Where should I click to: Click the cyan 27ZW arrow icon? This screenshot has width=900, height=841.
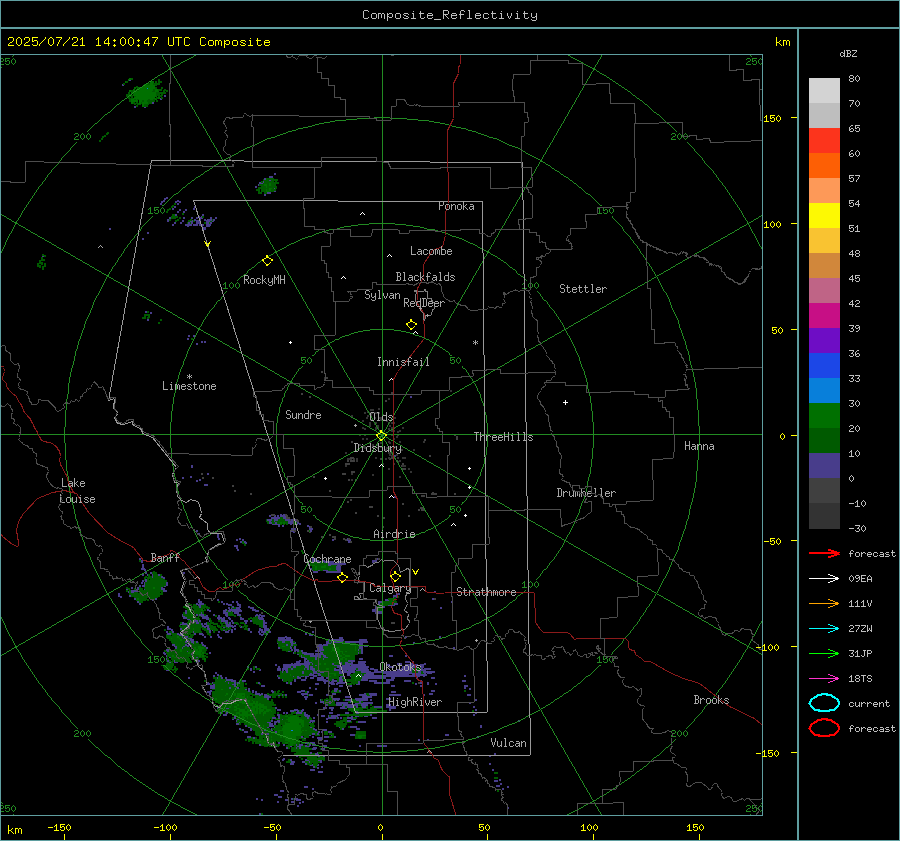click(824, 629)
